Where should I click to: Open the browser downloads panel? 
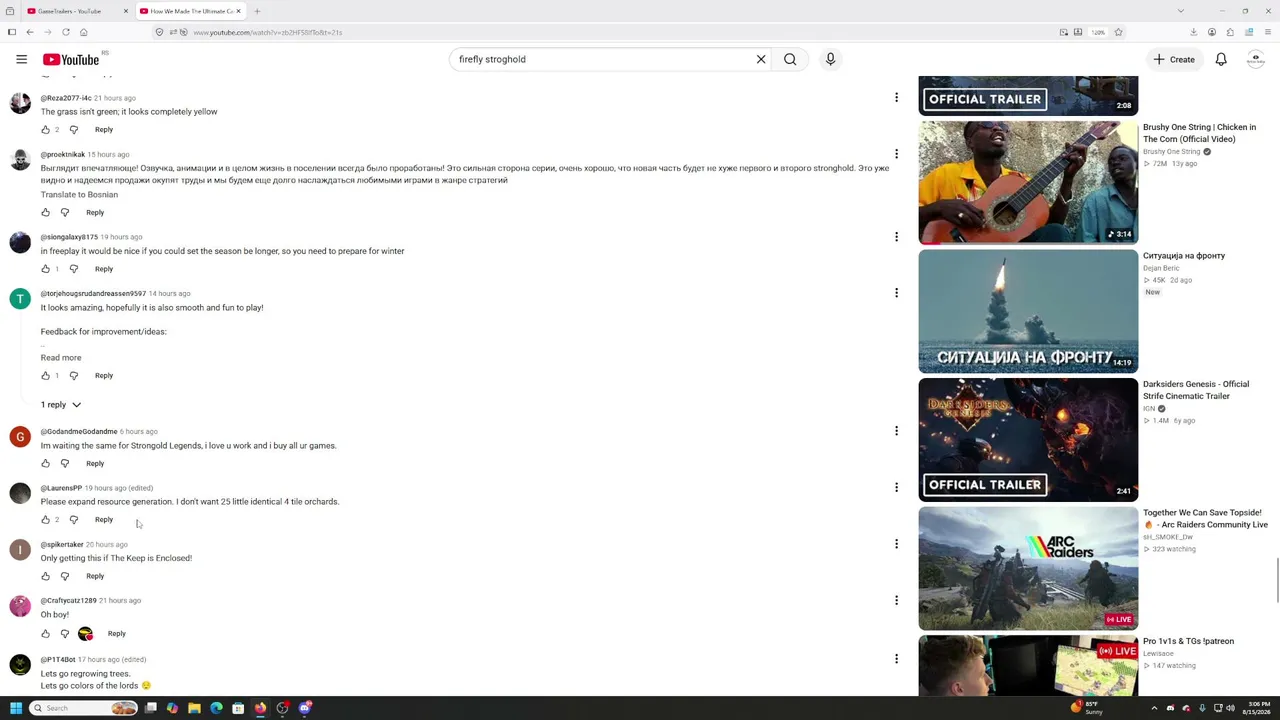tap(1193, 32)
